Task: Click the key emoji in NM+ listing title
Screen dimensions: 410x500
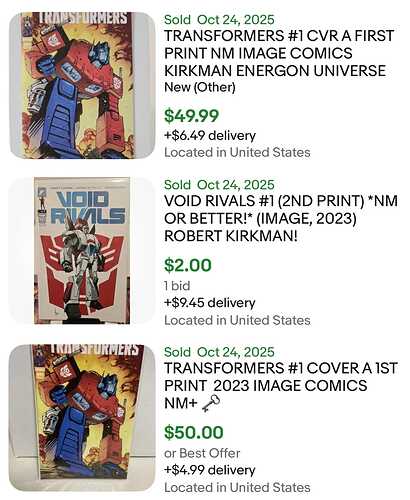Action: click(x=211, y=403)
